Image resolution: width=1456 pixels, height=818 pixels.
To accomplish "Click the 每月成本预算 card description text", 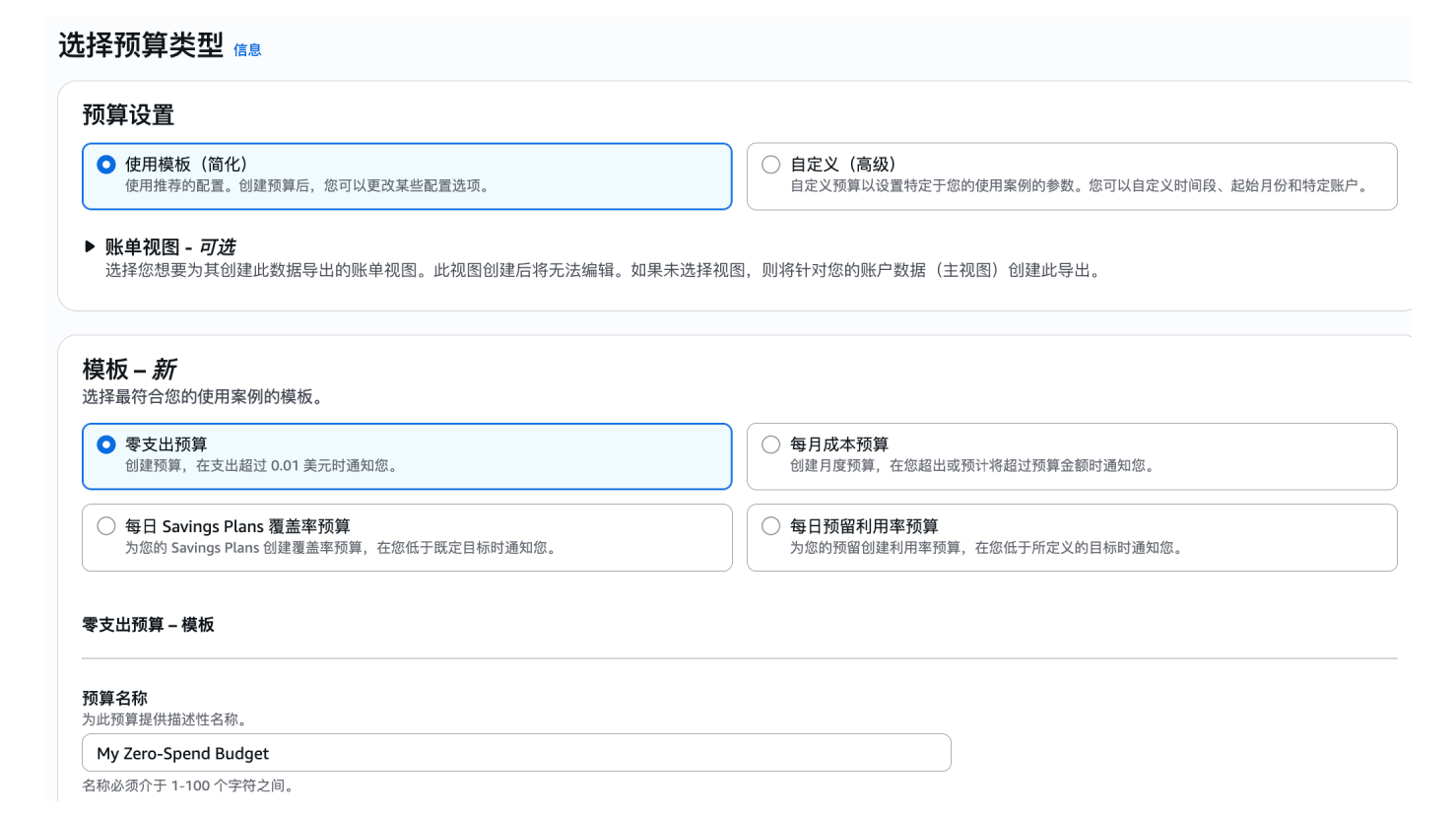I will [x=973, y=466].
